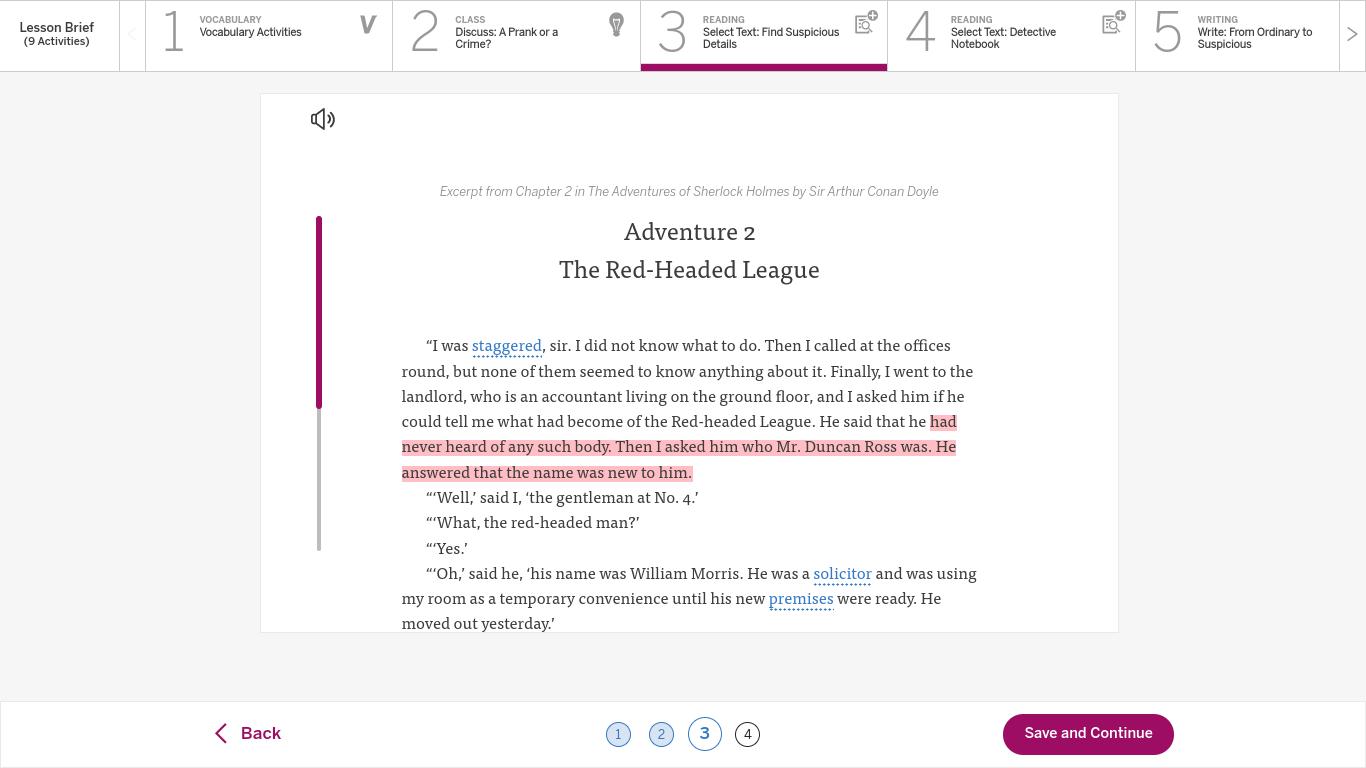1366x768 pixels.
Task: Go to page 2 of the activity
Action: [661, 735]
